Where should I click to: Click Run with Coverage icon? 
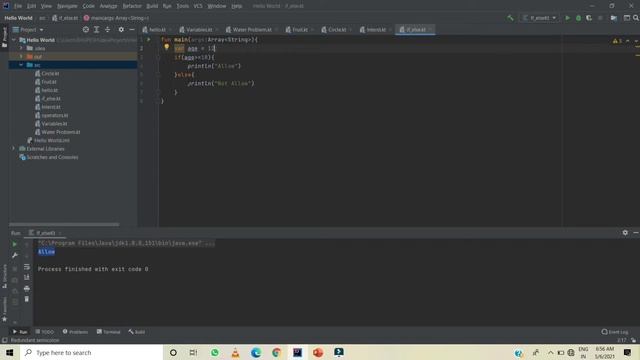tap(589, 18)
